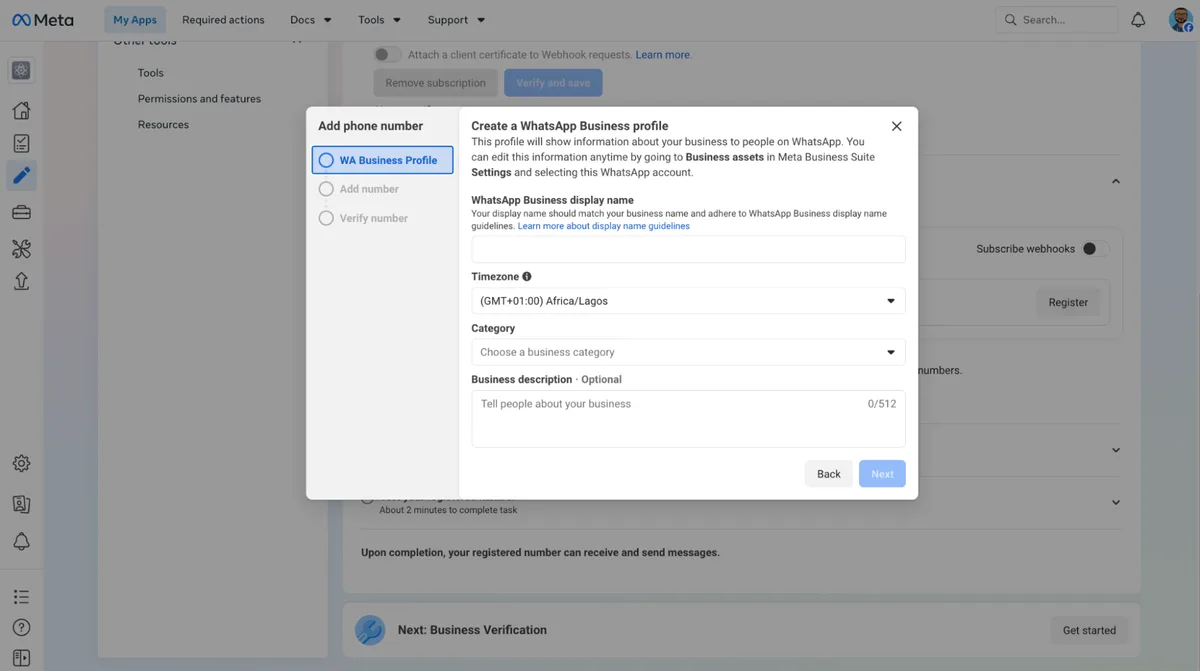Expand the section above the task time estimate

1116,450
